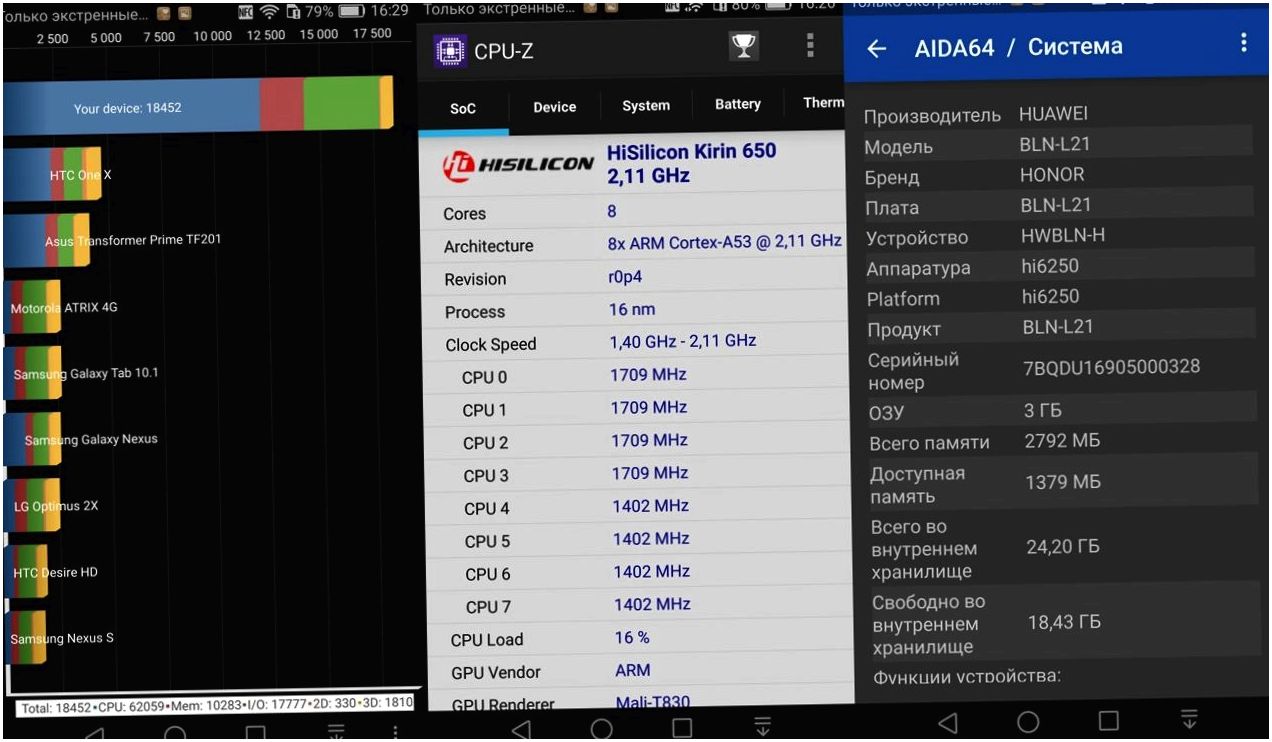Open the AIDA64 three-dot overflow menu
Viewport: 1272px width, 742px height.
pos(1244,42)
